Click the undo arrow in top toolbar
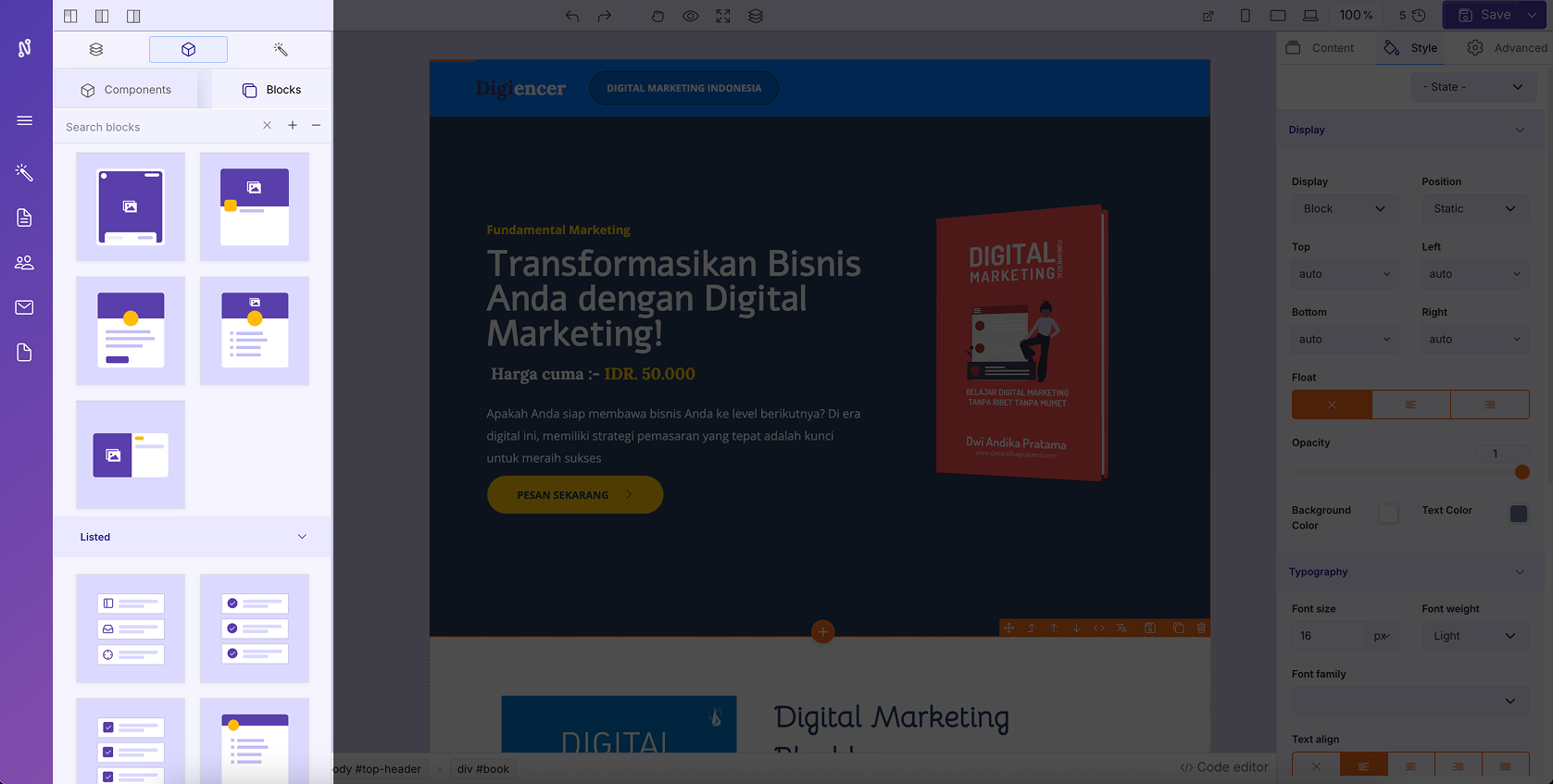Image resolution: width=1553 pixels, height=784 pixels. pos(572,16)
